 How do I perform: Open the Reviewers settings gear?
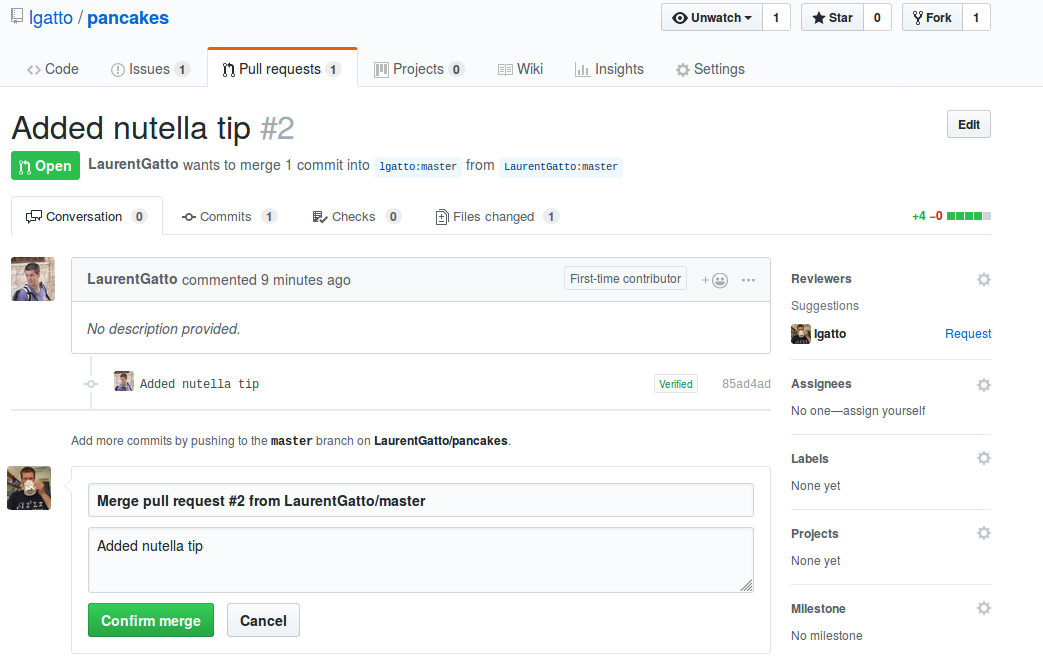983,279
